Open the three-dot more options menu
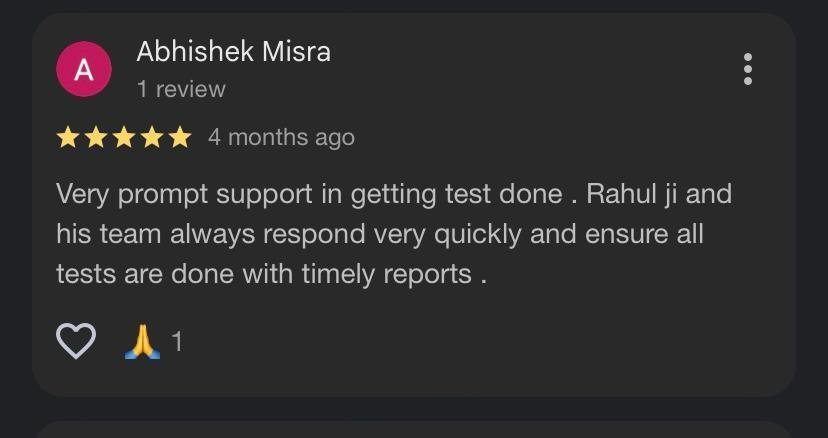 (747, 69)
